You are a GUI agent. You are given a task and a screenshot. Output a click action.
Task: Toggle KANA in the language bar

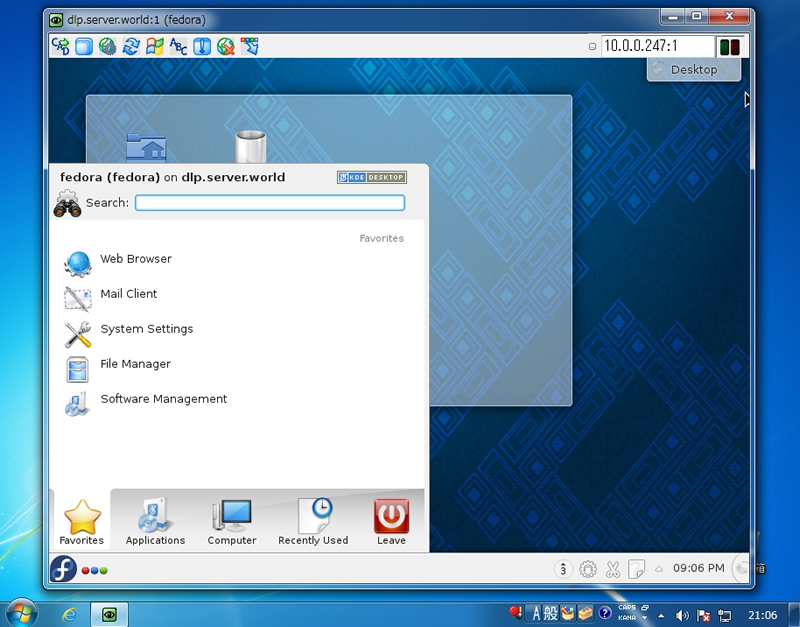coord(627,617)
